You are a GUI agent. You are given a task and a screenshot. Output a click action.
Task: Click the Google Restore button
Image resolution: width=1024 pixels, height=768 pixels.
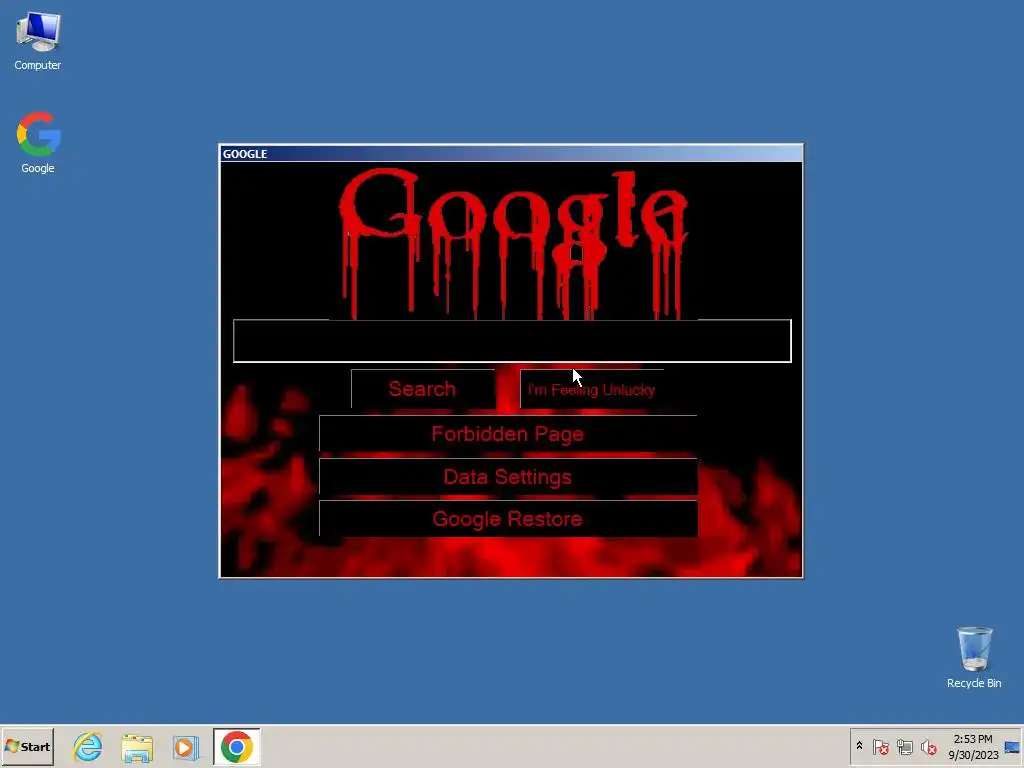(x=508, y=519)
